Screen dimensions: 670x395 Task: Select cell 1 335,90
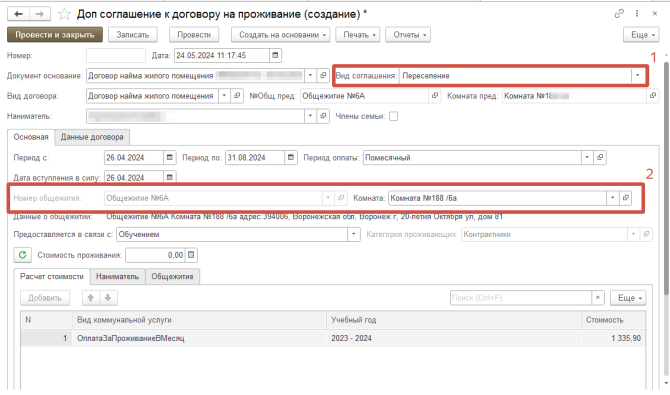[614, 338]
